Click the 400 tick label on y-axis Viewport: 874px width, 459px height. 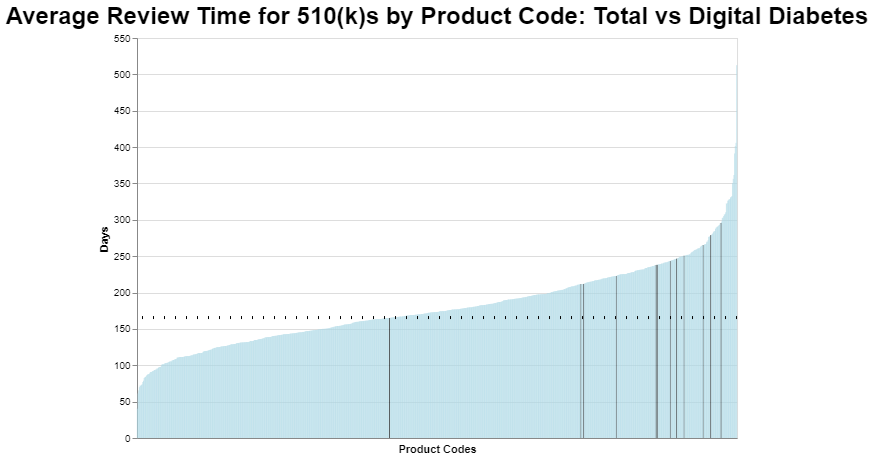[122, 148]
